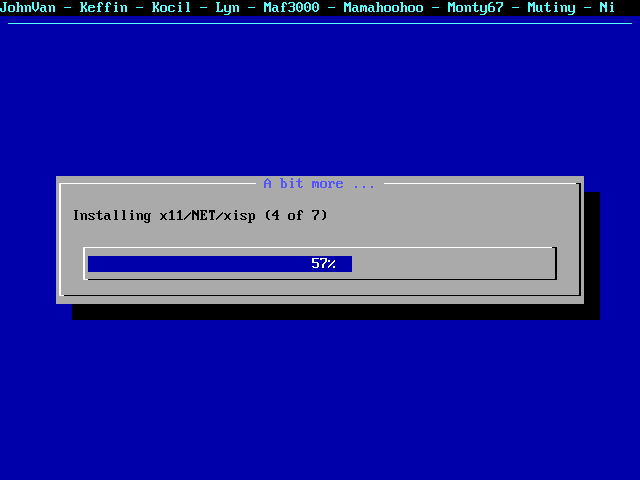The image size is (640, 480).
Task: Select the Mamahoohoo name in the banner
Action: [x=383, y=7]
